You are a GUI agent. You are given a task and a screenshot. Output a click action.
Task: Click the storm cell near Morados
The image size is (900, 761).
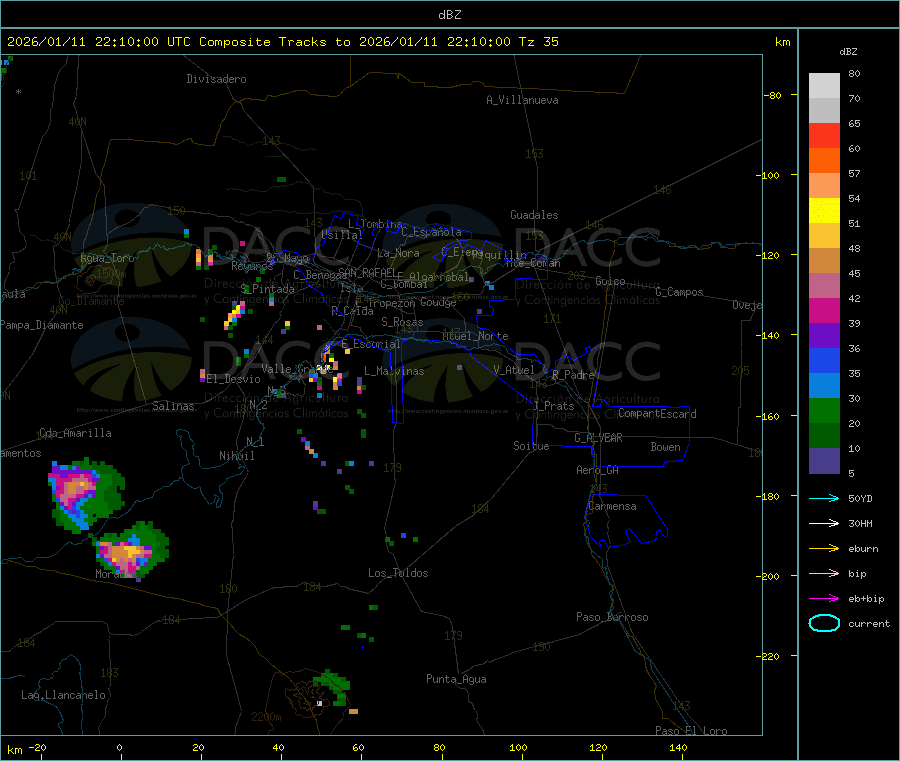131,550
